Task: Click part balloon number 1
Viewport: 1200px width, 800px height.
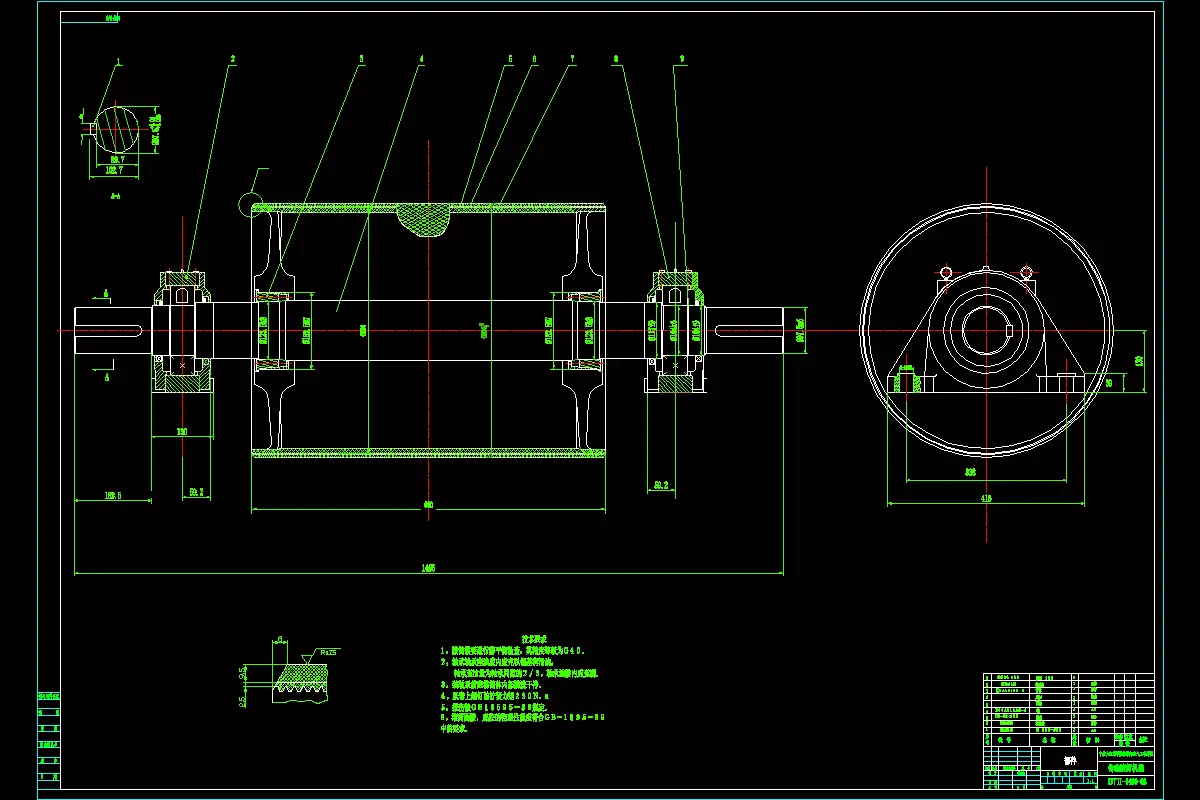Action: (118, 61)
